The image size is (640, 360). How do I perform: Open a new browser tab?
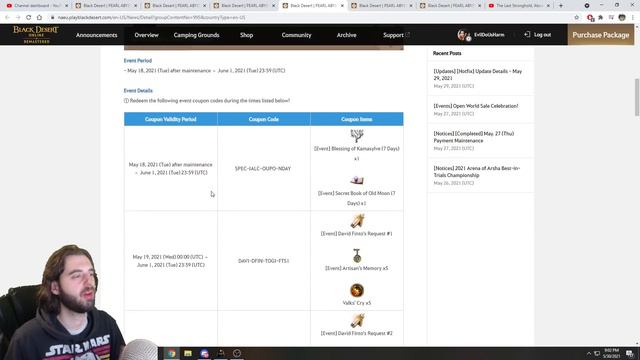(561, 6)
